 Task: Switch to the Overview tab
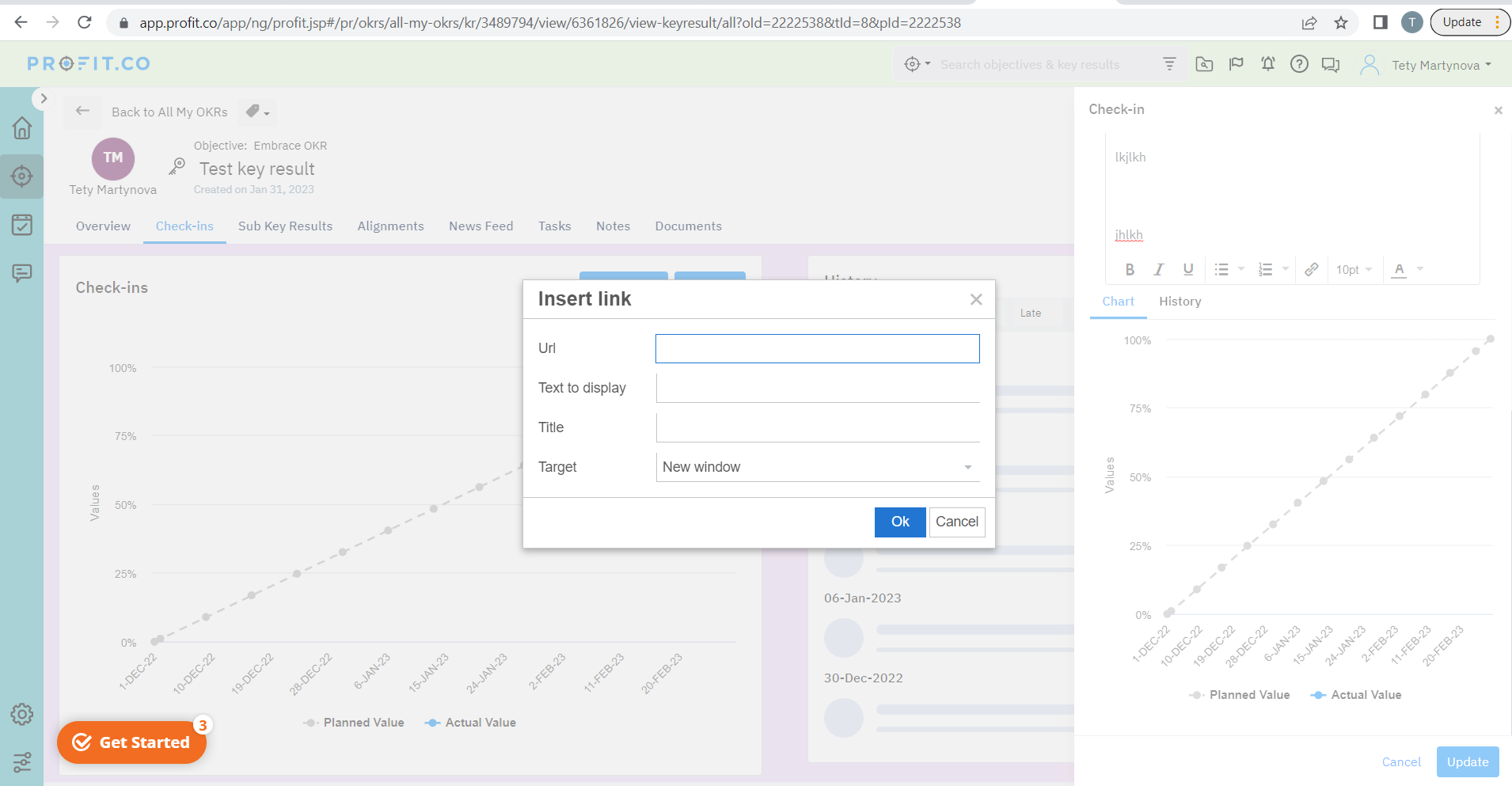tap(103, 226)
